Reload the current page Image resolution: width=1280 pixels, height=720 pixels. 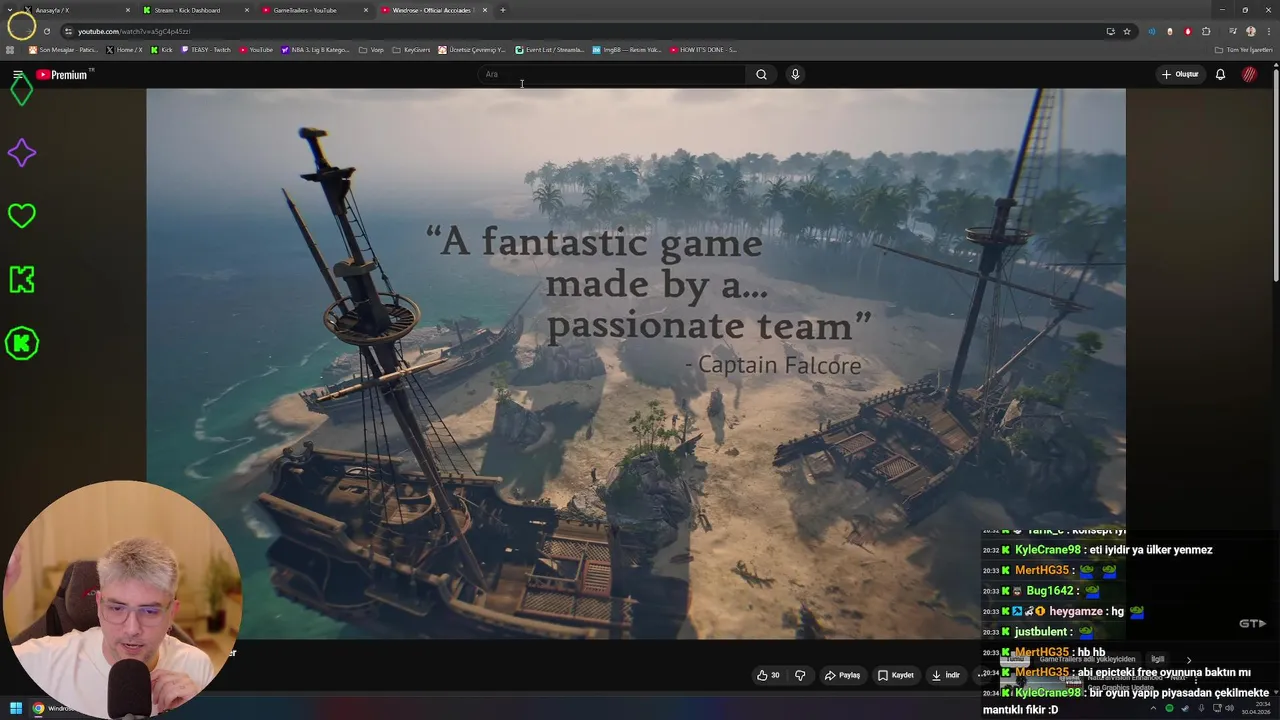[46, 31]
